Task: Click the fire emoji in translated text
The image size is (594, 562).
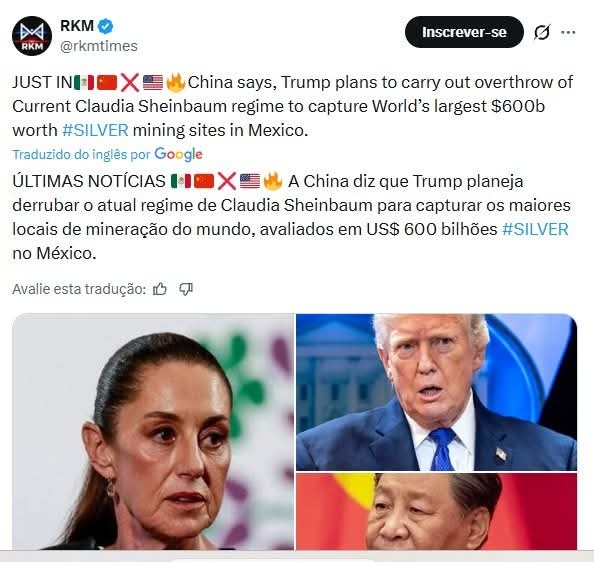Action: 273,181
